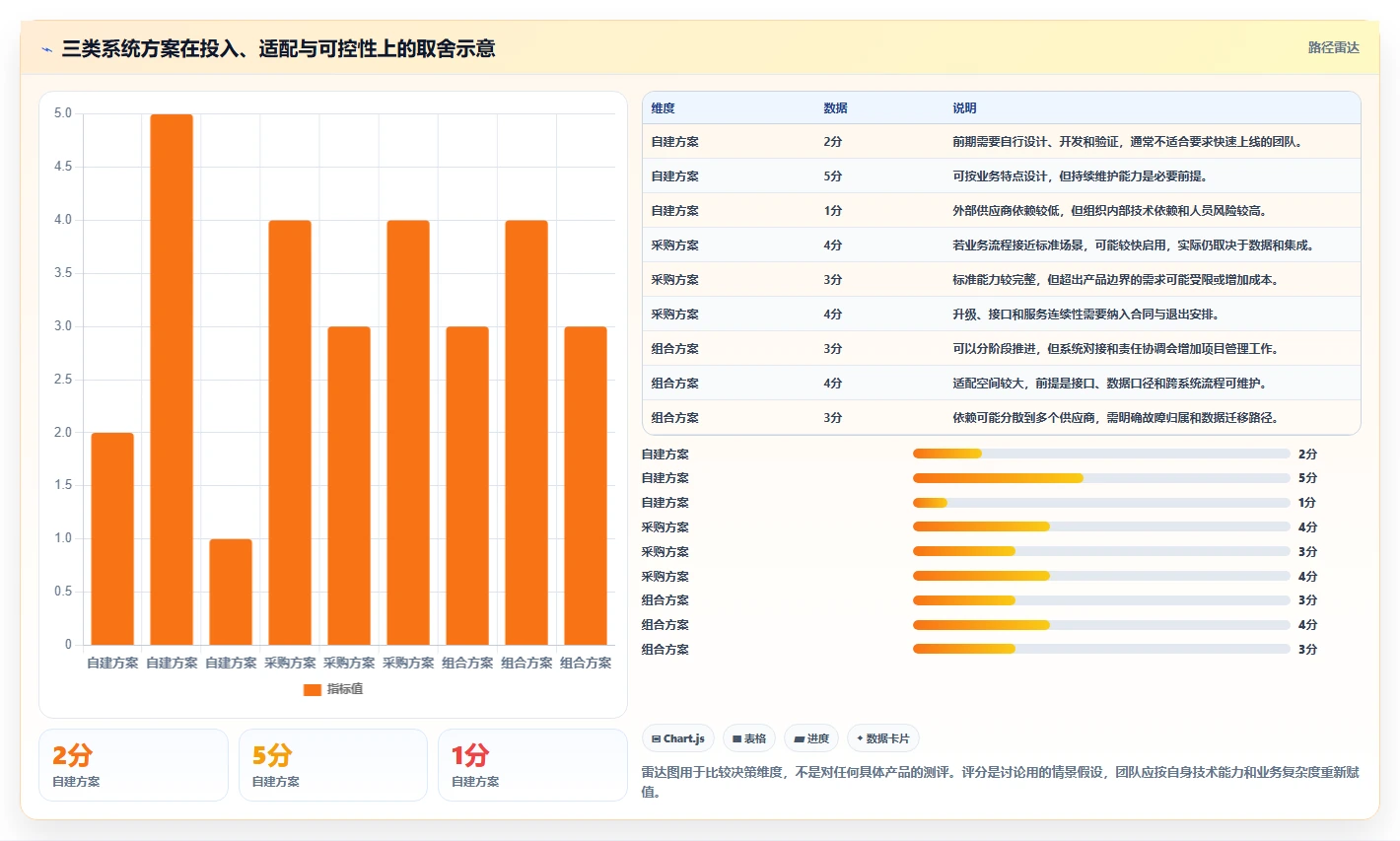Select the 说明 column header
The image size is (1400, 841).
(x=964, y=108)
